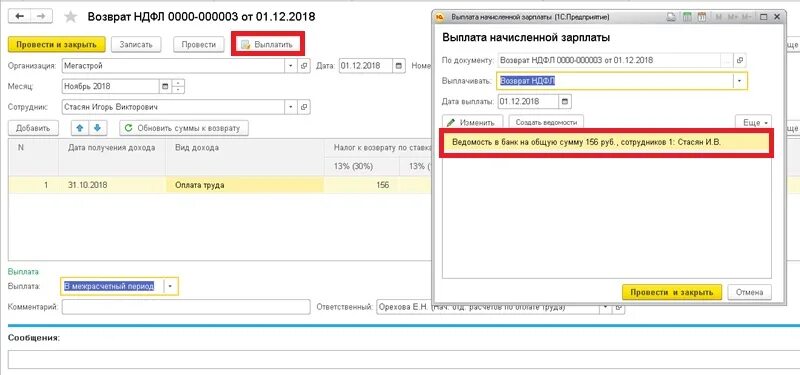
Task: Expand the Организация dropdown
Action: point(291,66)
